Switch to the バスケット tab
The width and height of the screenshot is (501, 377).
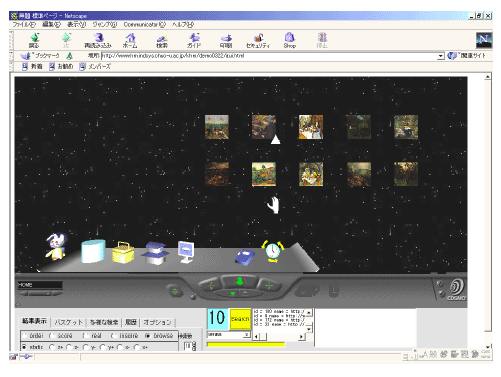tap(68, 322)
